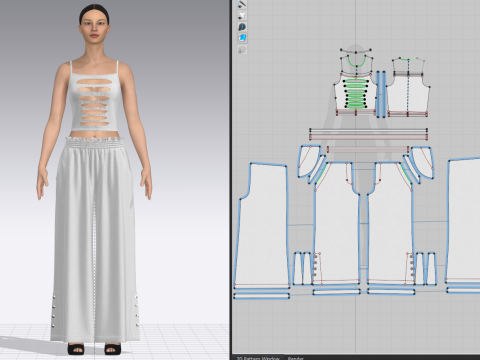Select the small placket pieces left of the center panel
The height and width of the screenshot is (360, 480).
point(302,268)
